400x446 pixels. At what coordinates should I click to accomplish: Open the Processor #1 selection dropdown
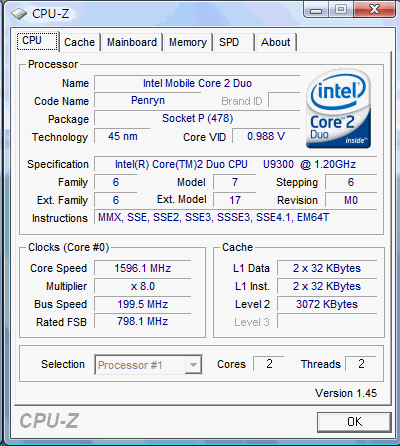(x=148, y=365)
